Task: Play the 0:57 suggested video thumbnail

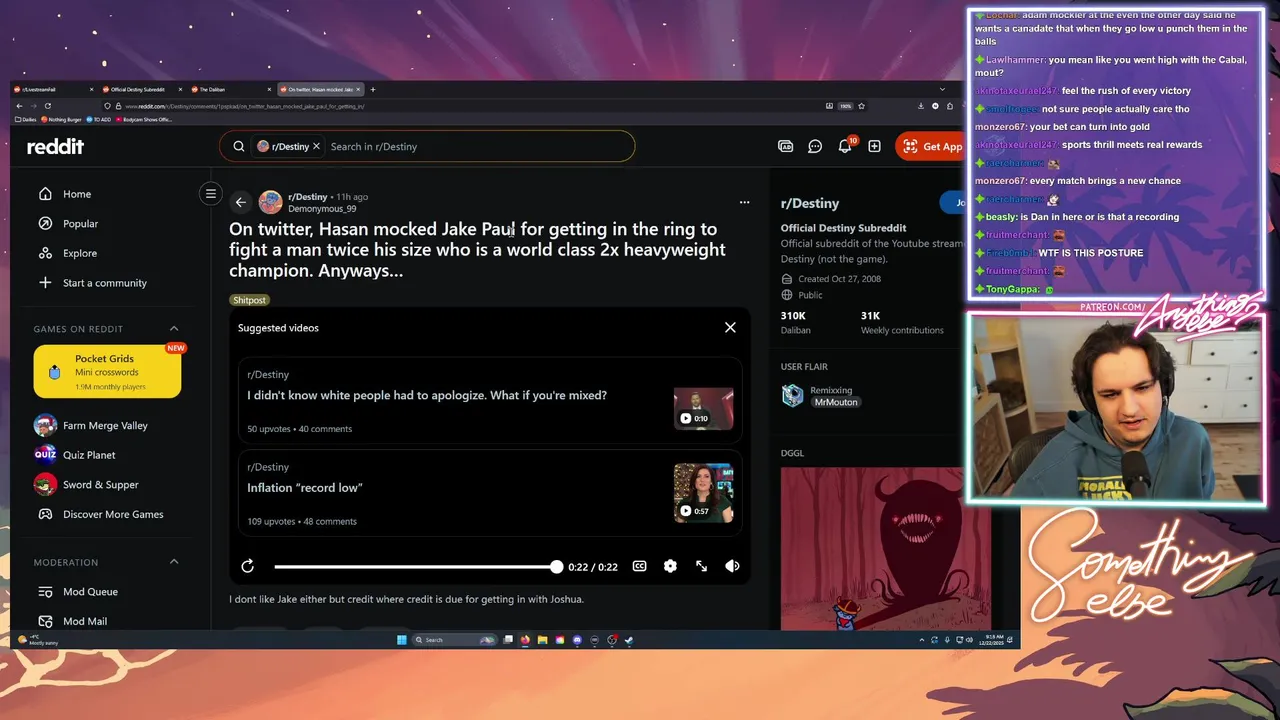Action: pos(704,493)
